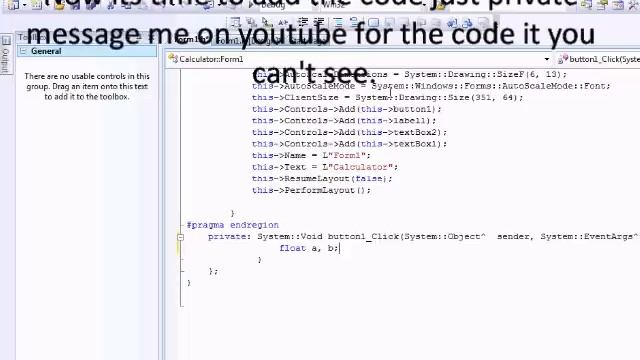
Task: Click line 'this->PerformLayout();'
Action: click(x=311, y=190)
